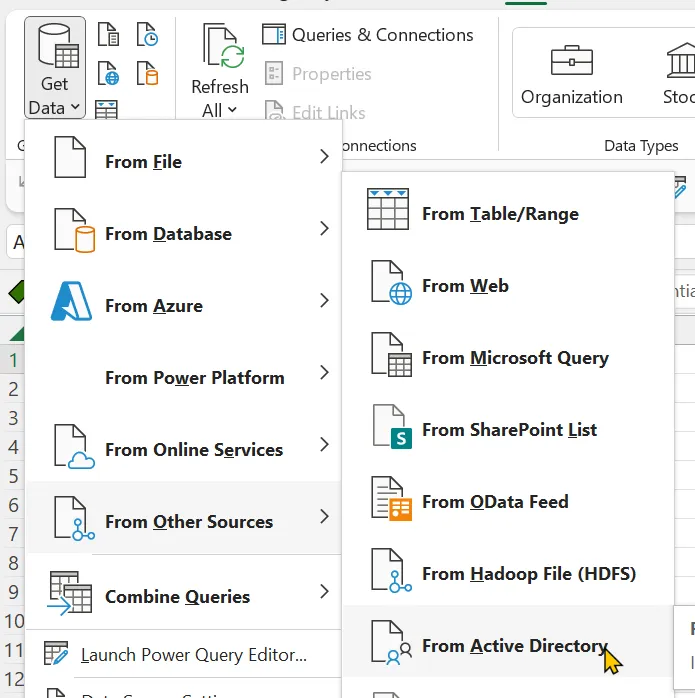Expand the From Azure chevron arrow
Viewport: 695px width, 698px height.
point(324,300)
